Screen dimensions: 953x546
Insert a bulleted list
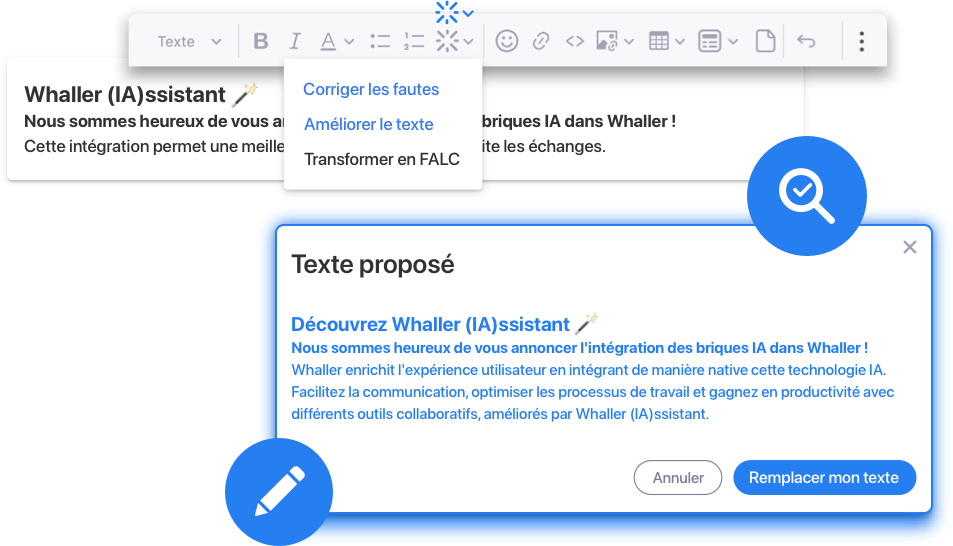pyautogui.click(x=380, y=41)
